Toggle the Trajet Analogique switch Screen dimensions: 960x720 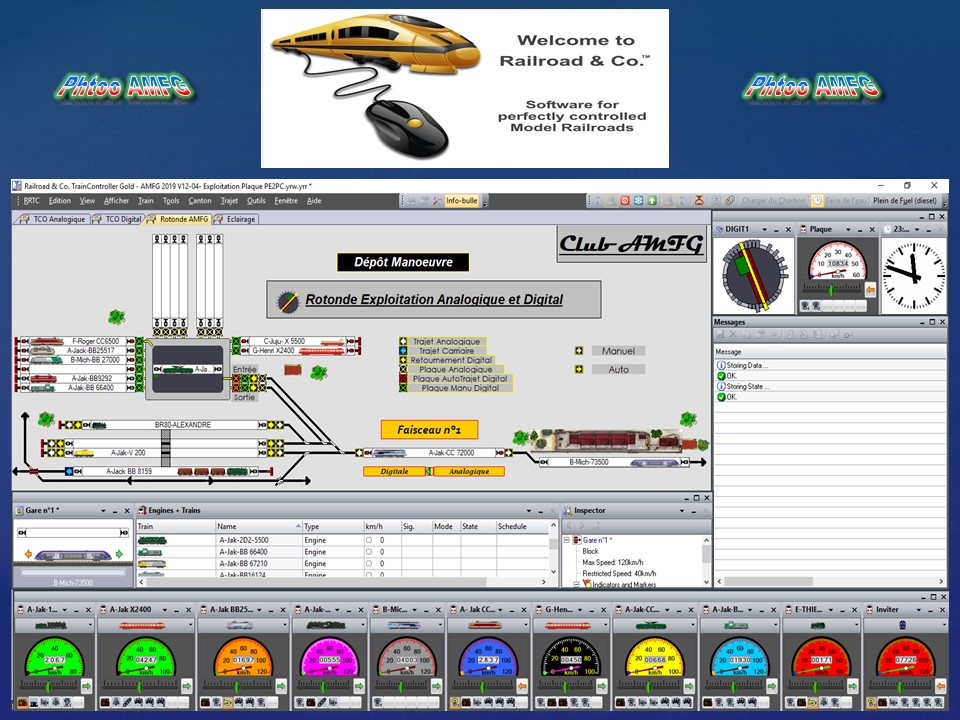403,342
